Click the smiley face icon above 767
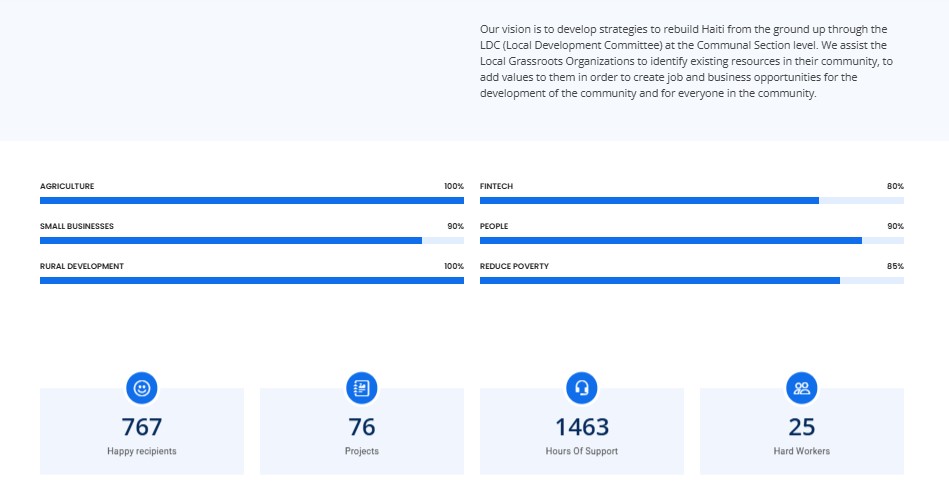This screenshot has height=501, width=949. click(142, 388)
